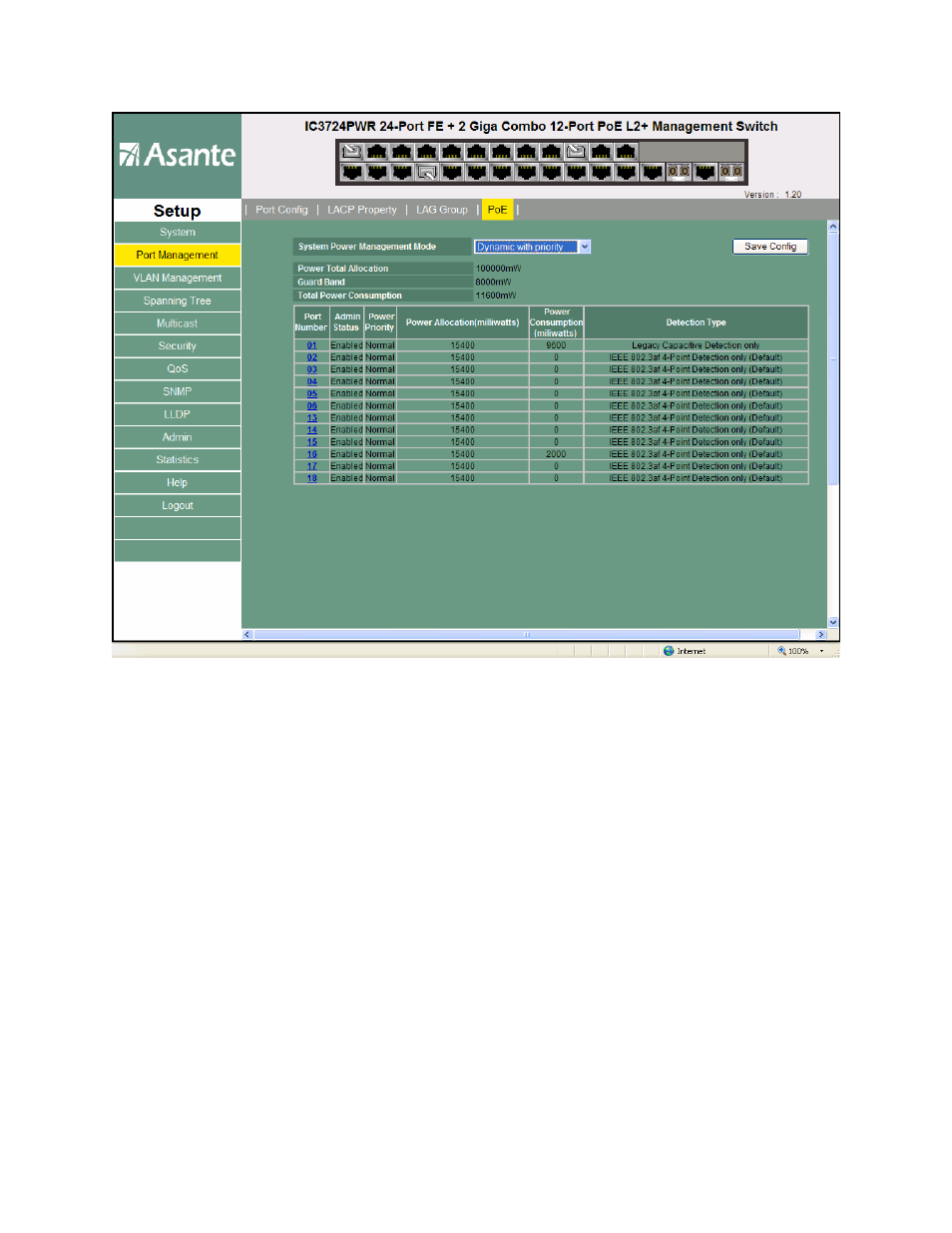Click the gigabit copper port between the SFP slots

click(x=705, y=172)
